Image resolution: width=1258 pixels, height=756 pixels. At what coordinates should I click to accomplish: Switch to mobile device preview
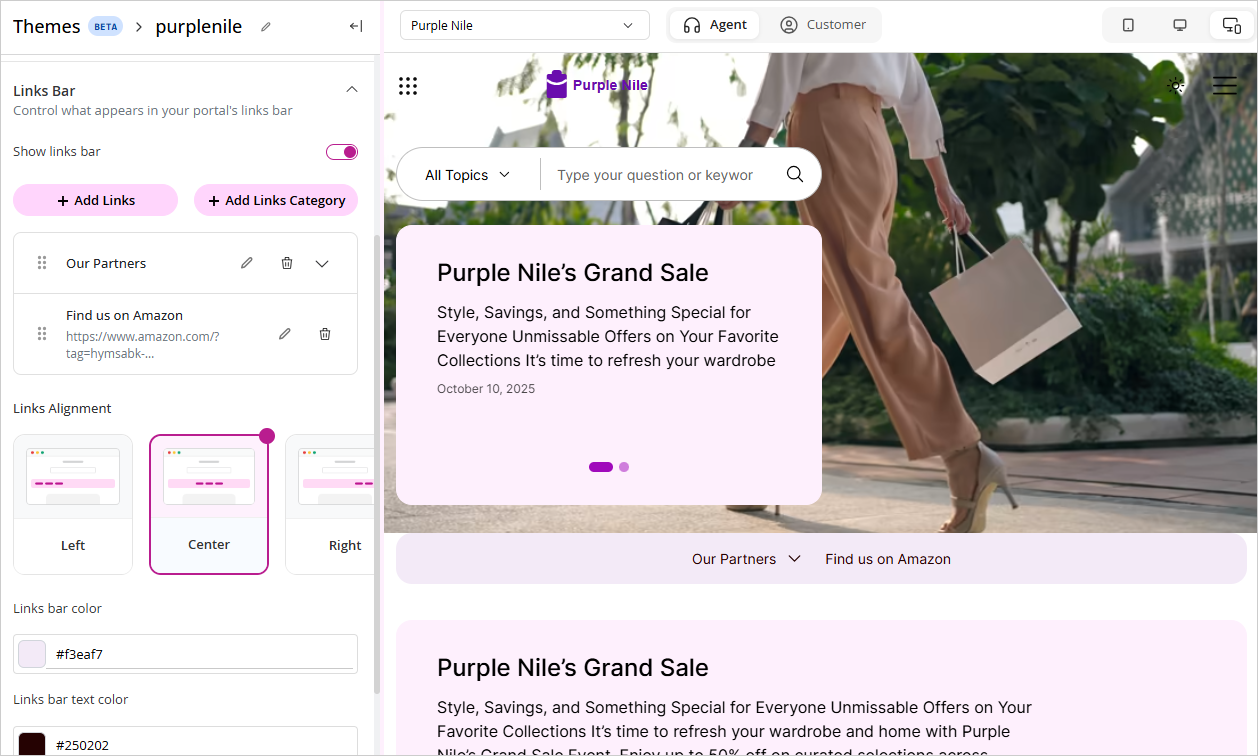1128,25
